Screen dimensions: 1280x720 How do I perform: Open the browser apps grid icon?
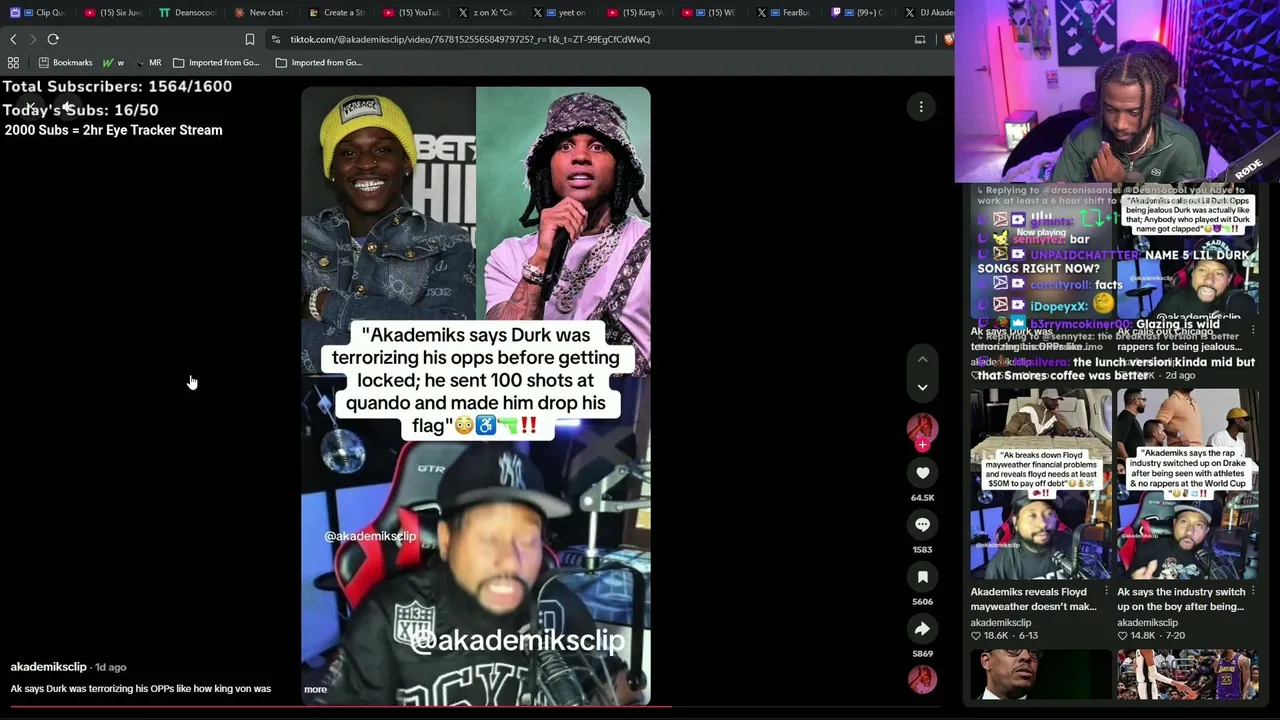pos(13,63)
